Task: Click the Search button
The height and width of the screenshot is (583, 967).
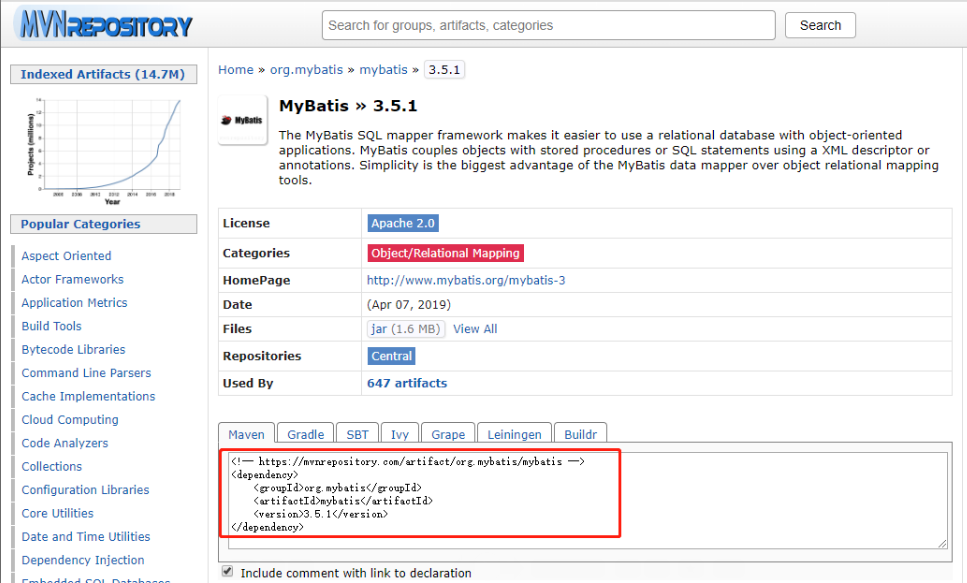Action: 820,25
